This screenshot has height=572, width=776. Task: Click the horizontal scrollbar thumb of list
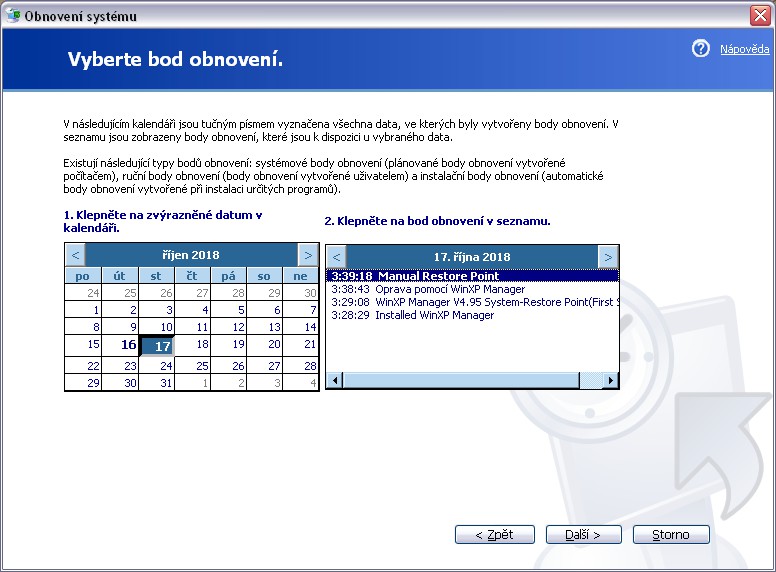pyautogui.click(x=461, y=380)
